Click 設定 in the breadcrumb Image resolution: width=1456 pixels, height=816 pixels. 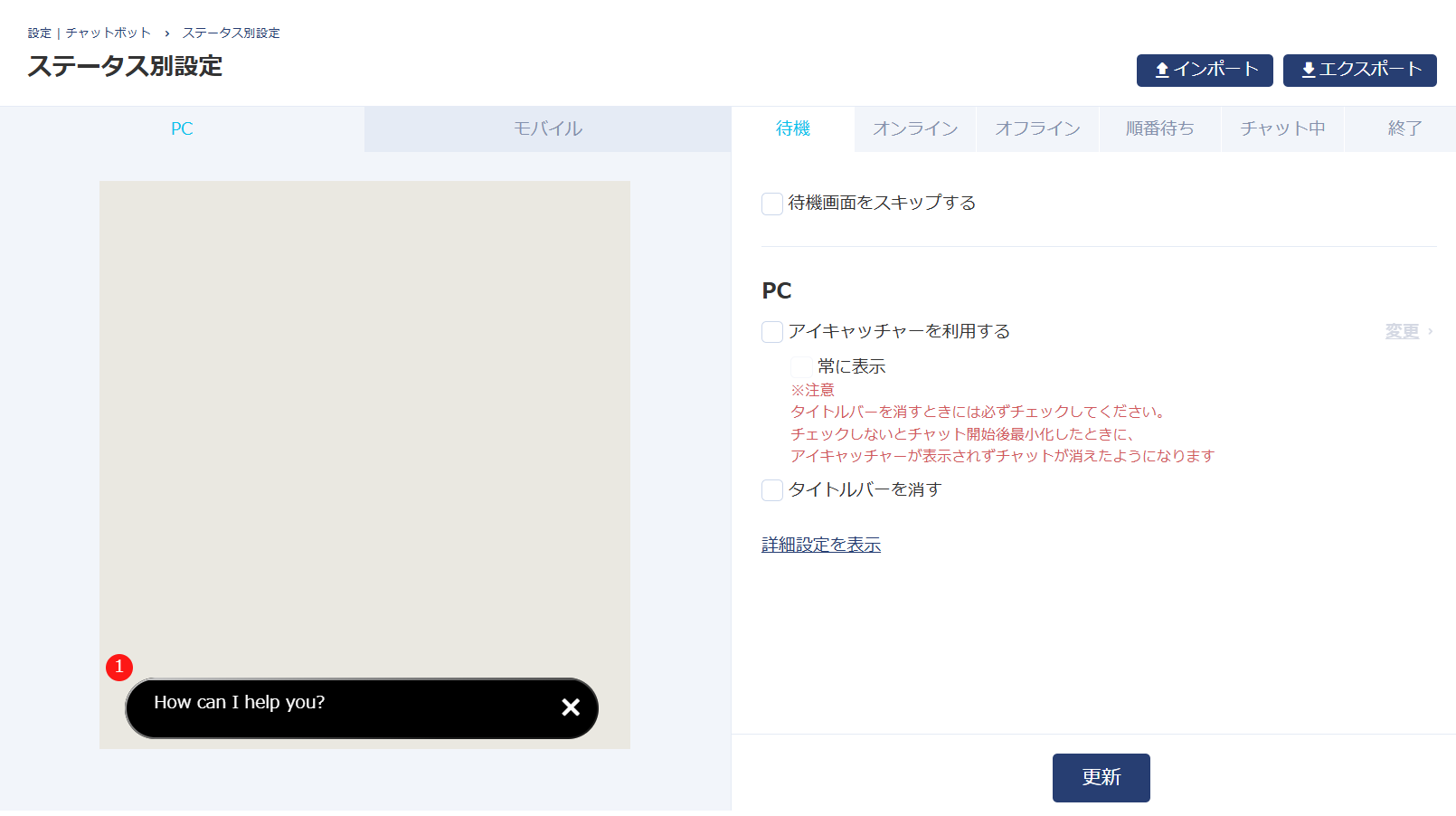pyautogui.click(x=40, y=33)
